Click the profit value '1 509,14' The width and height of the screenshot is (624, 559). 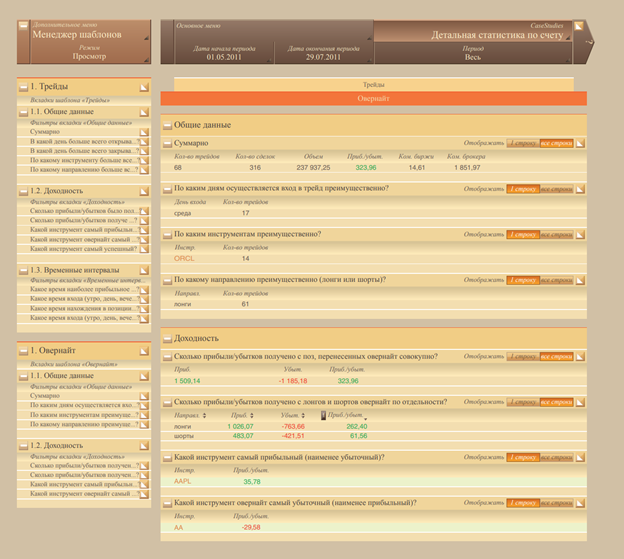pyautogui.click(x=187, y=381)
